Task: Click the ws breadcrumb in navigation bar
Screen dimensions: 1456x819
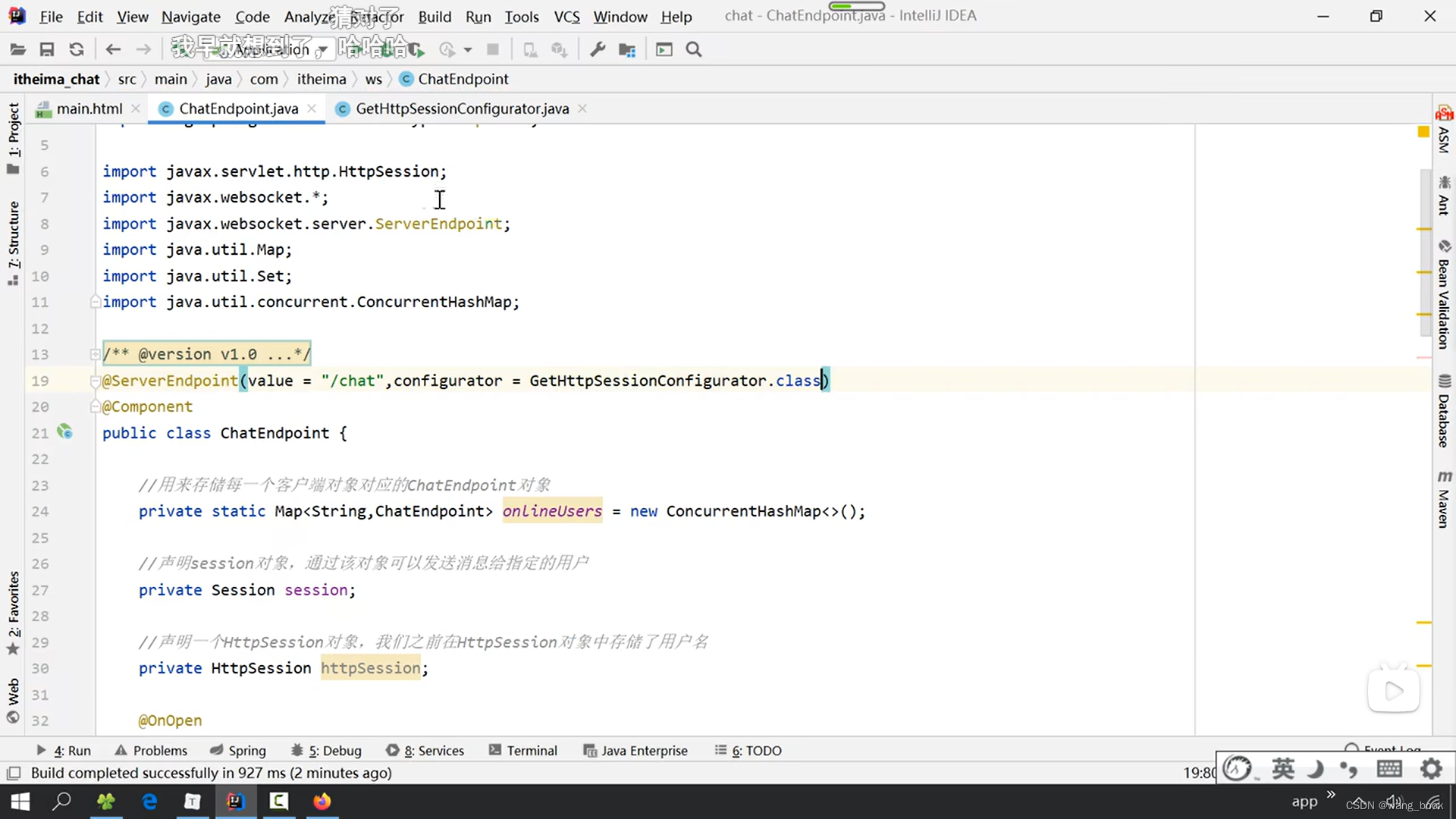Action: pos(373,79)
